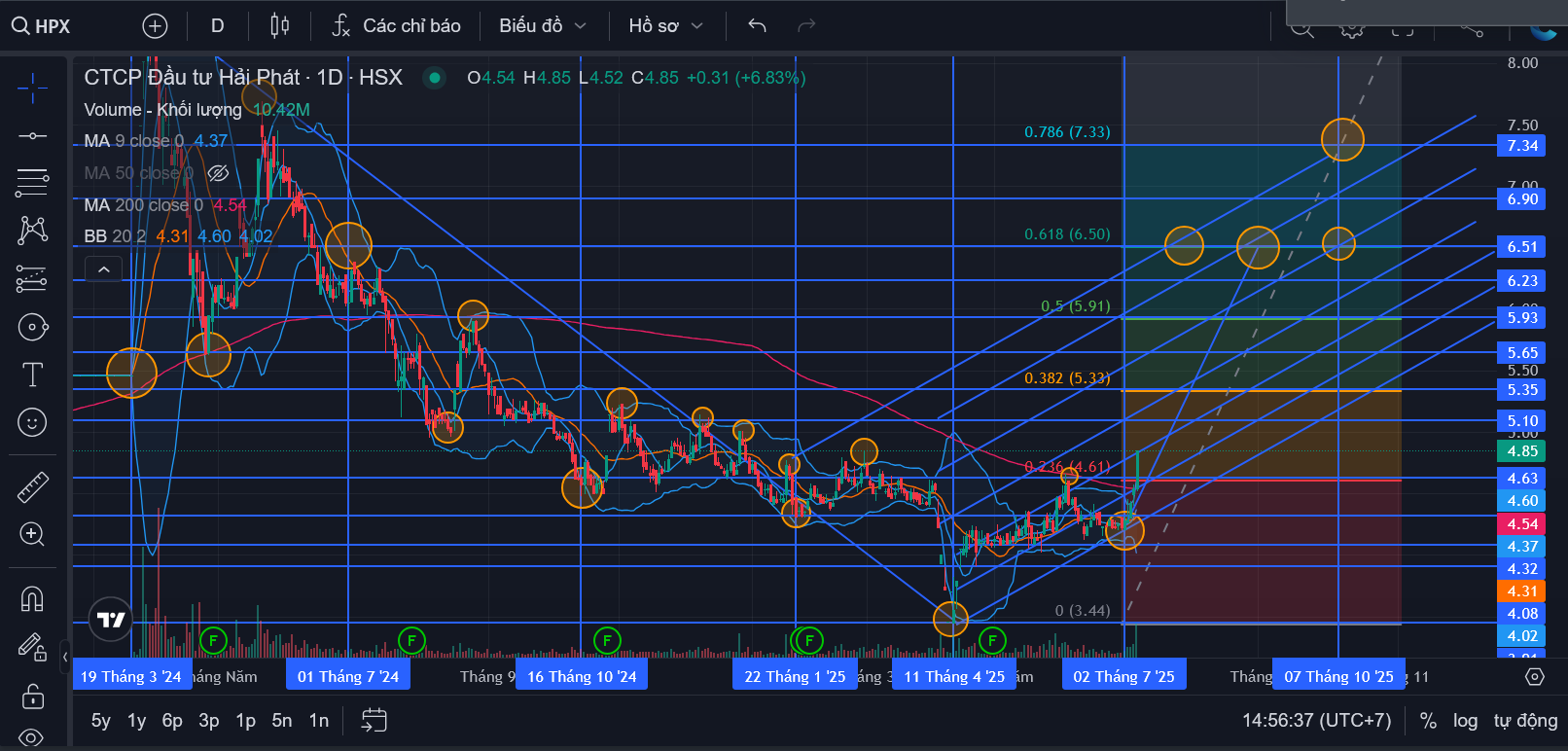Select the 3p time range
Image resolution: width=1568 pixels, height=751 pixels.
click(x=209, y=721)
